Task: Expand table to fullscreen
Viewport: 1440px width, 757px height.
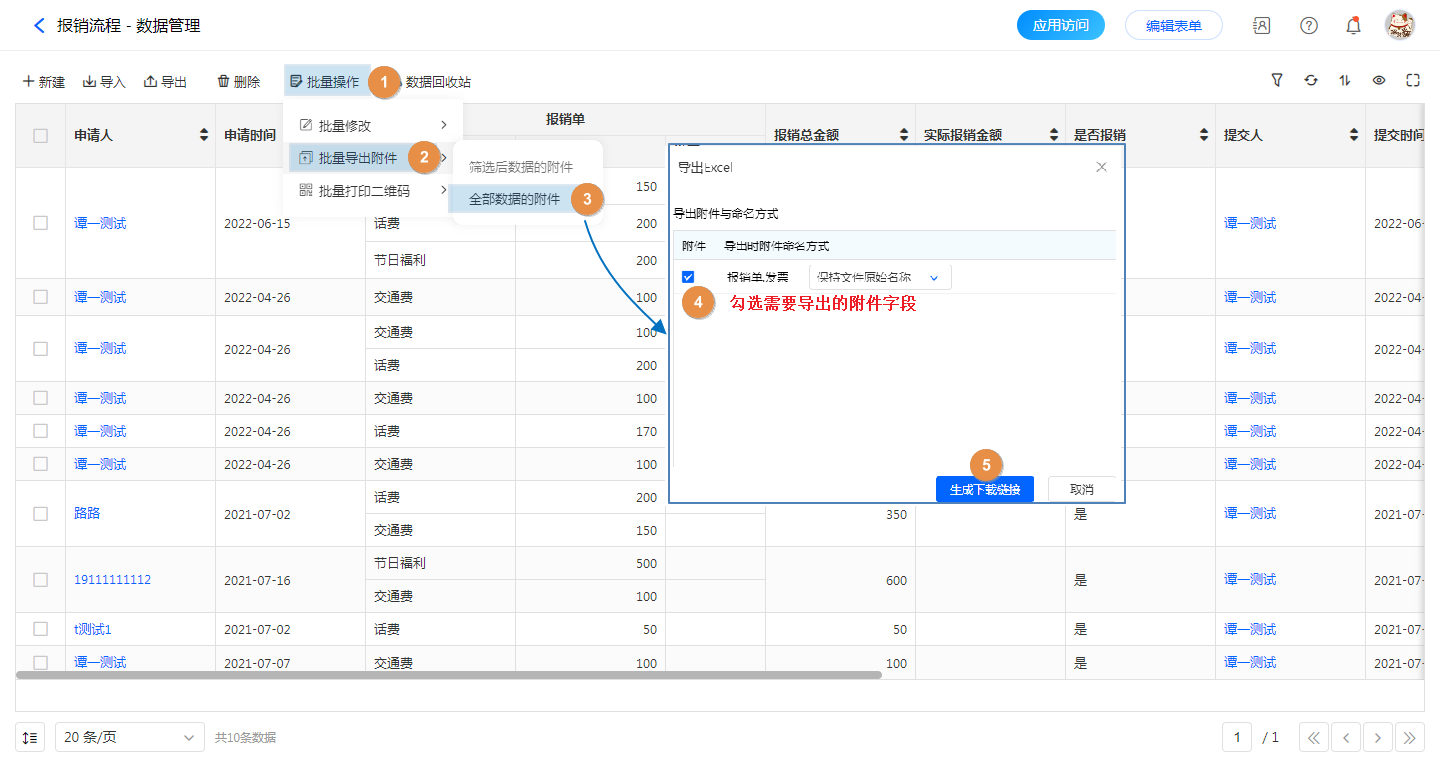Action: coord(1413,81)
